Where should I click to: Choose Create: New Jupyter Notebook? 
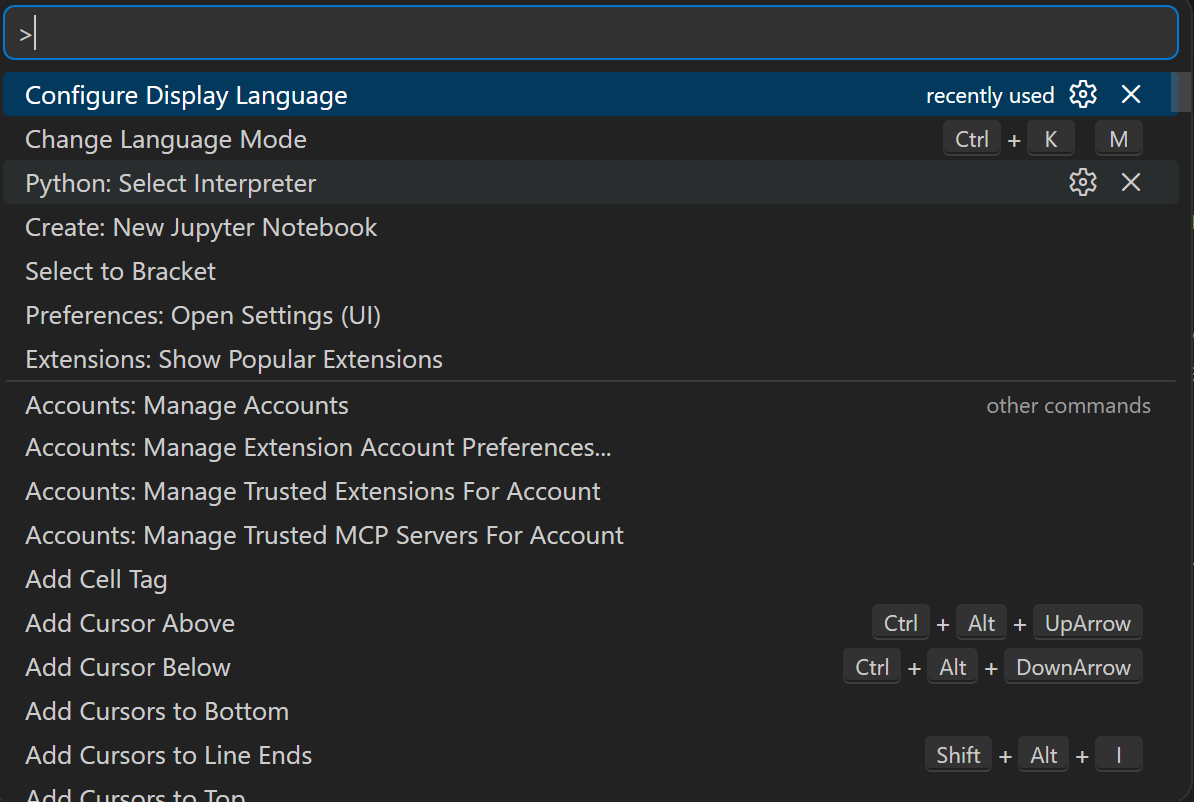click(x=591, y=227)
